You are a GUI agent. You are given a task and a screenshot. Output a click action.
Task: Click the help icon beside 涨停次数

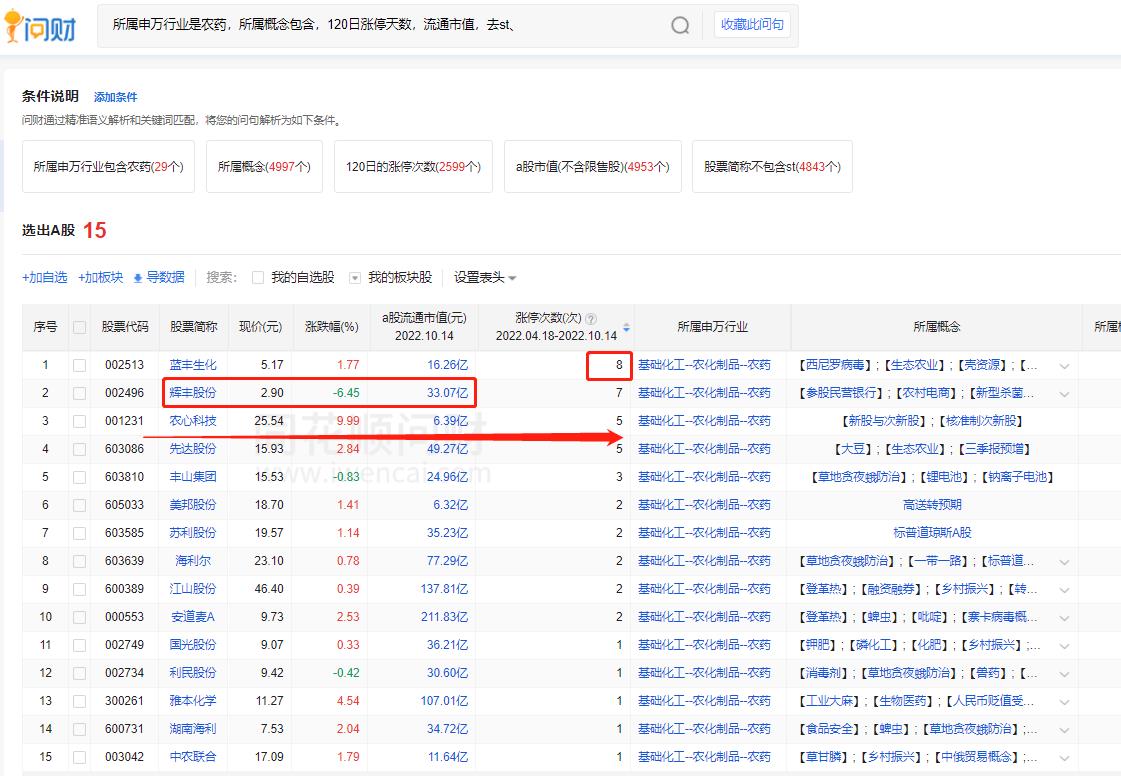(591, 319)
